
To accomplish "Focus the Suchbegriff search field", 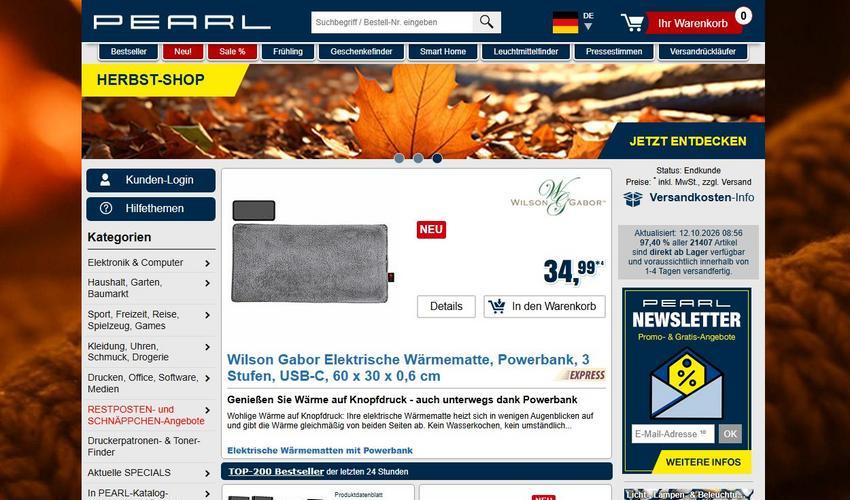I will (x=392, y=22).
